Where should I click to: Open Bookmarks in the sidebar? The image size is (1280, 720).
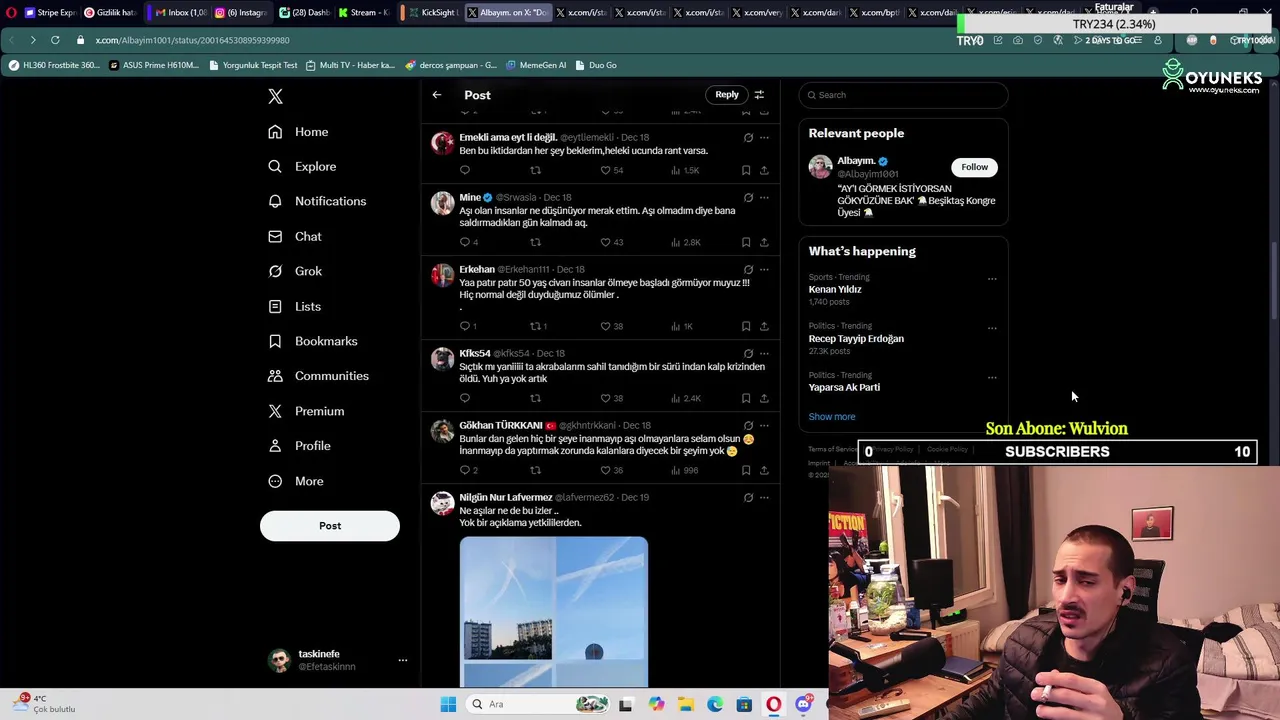(x=313, y=341)
